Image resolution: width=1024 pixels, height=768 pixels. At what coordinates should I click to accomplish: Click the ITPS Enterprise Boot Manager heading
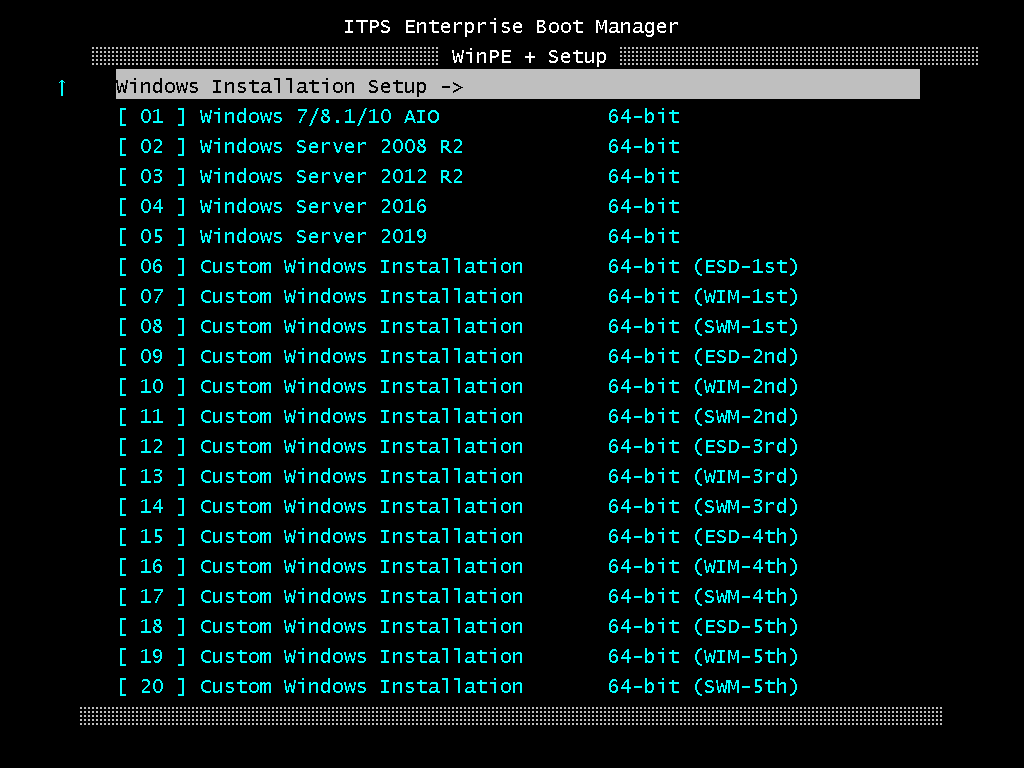pyautogui.click(x=511, y=27)
